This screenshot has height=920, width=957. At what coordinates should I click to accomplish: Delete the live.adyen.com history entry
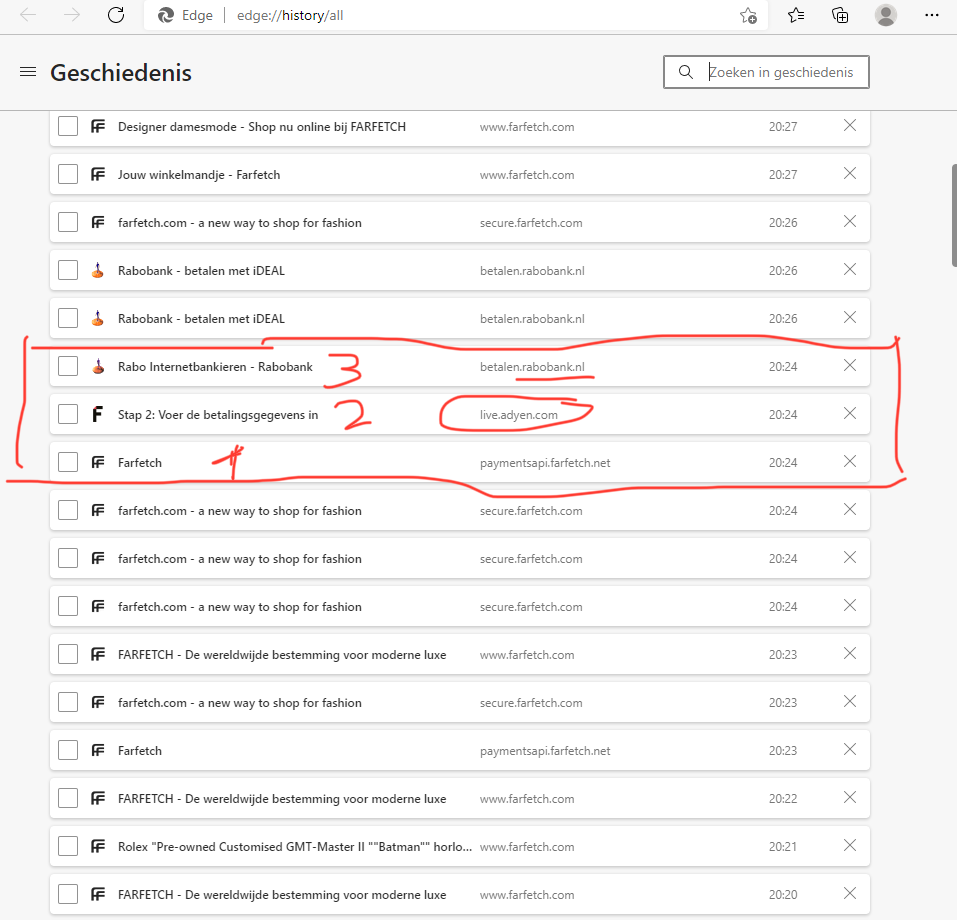(x=850, y=414)
